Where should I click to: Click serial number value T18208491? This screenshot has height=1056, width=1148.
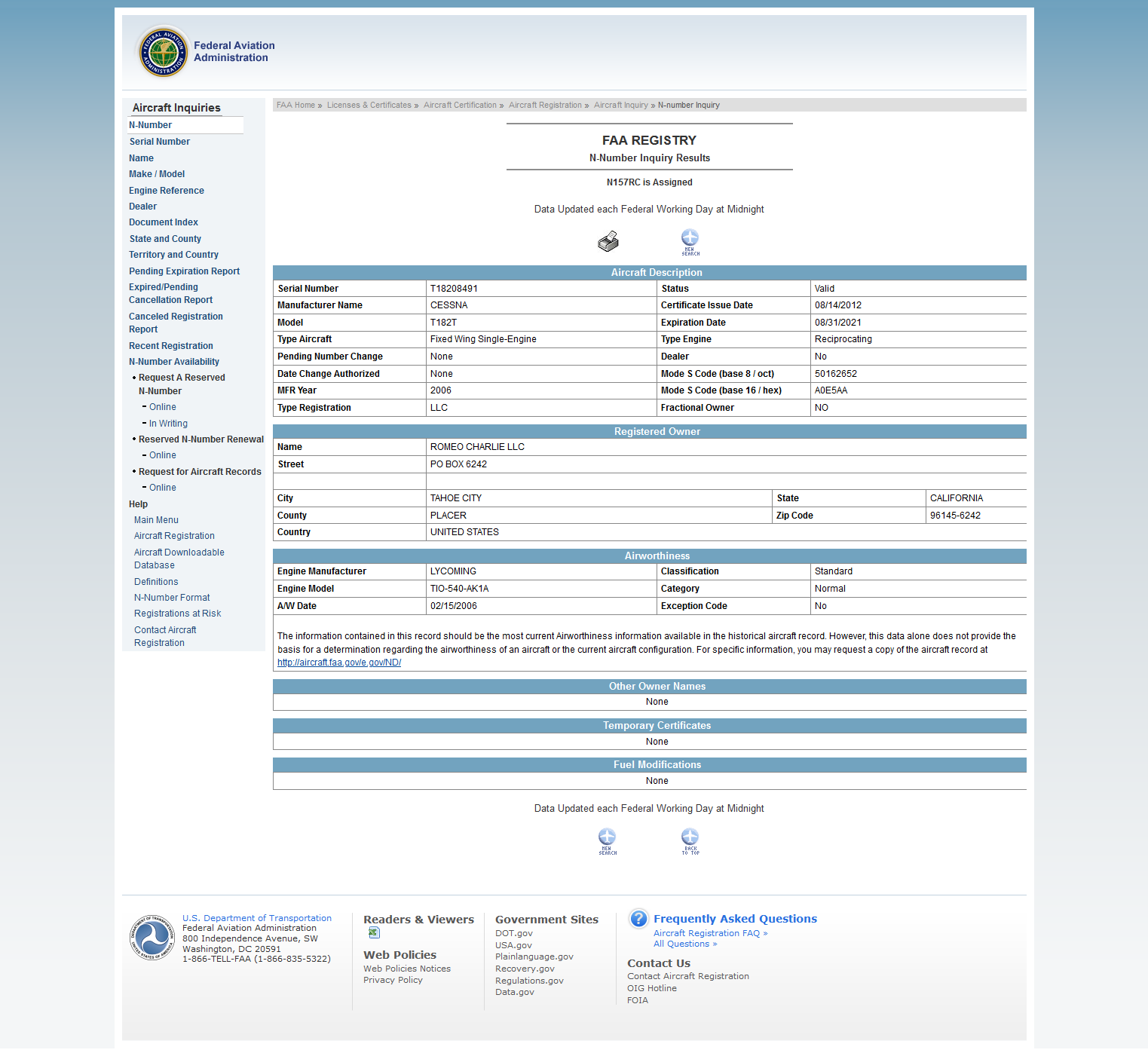pyautogui.click(x=454, y=289)
